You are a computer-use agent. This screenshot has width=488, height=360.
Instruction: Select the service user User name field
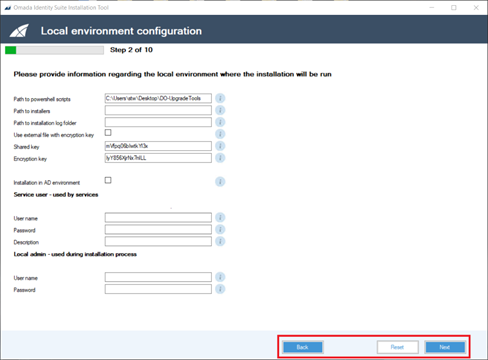[x=158, y=218]
